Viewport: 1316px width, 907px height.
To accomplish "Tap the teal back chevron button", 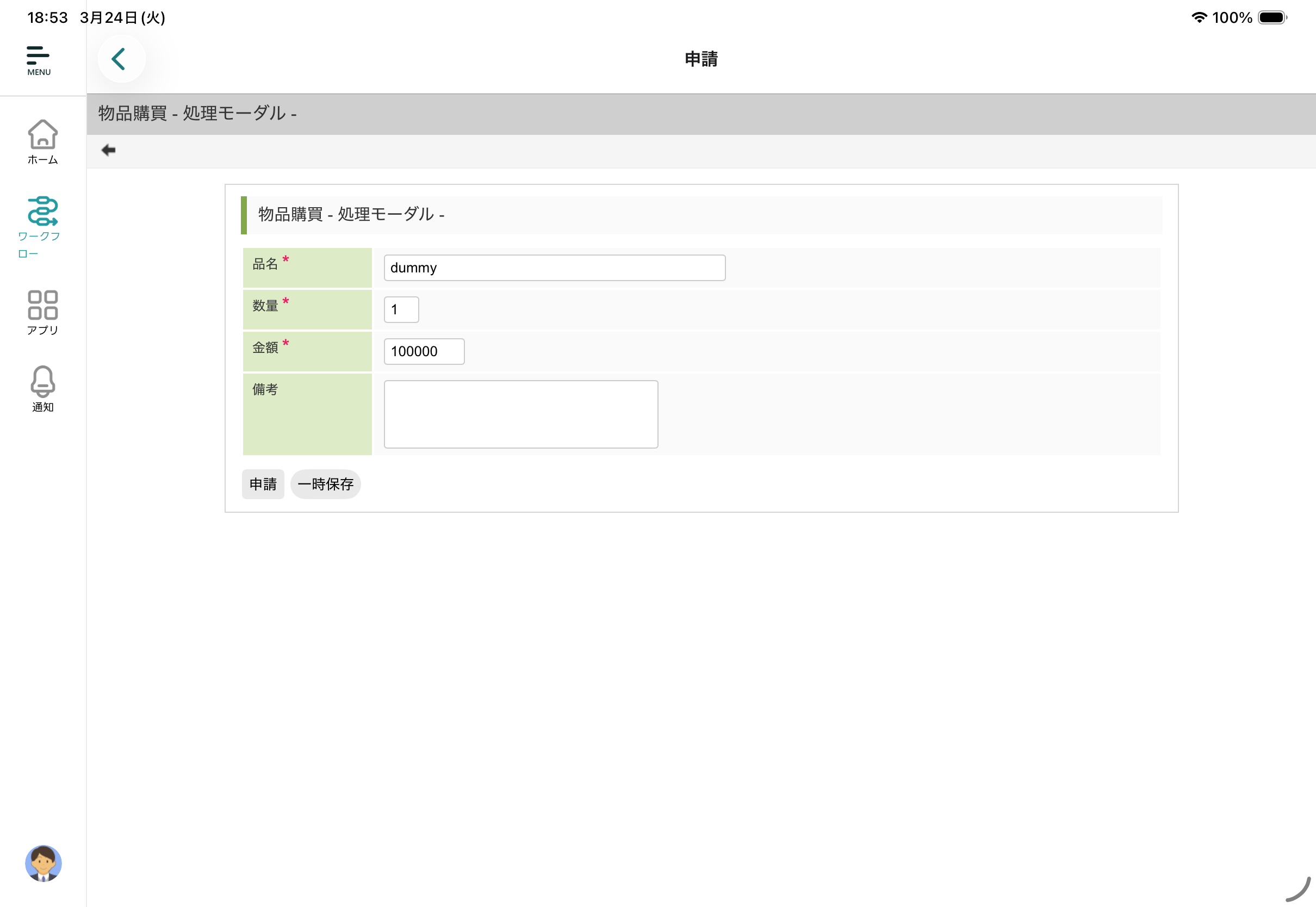I will (x=120, y=59).
